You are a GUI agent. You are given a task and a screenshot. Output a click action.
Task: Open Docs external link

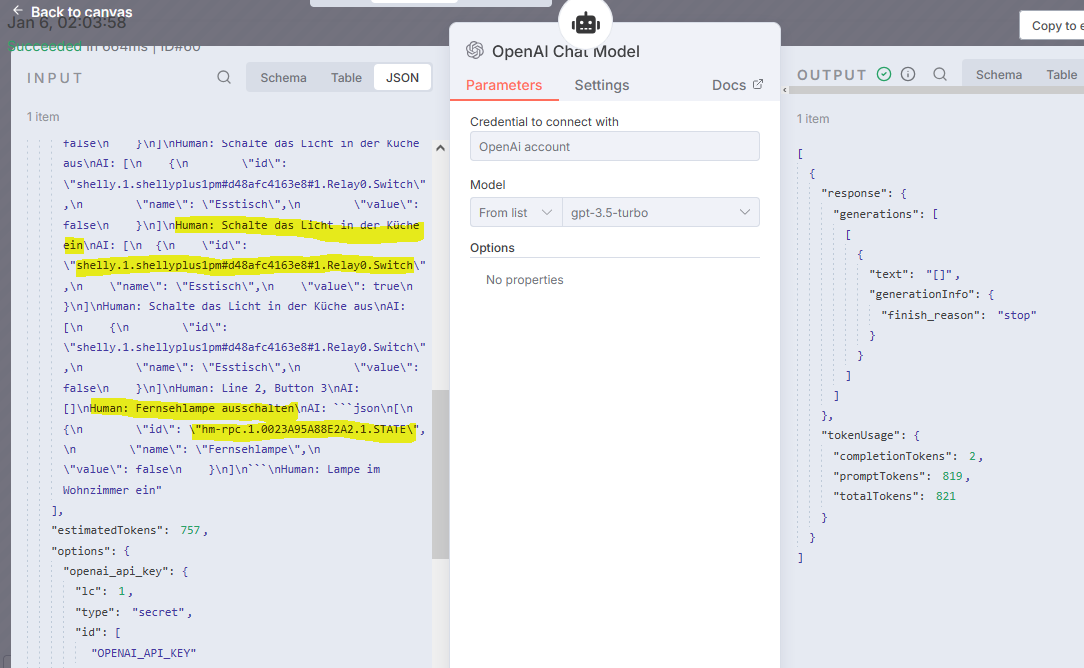point(737,84)
